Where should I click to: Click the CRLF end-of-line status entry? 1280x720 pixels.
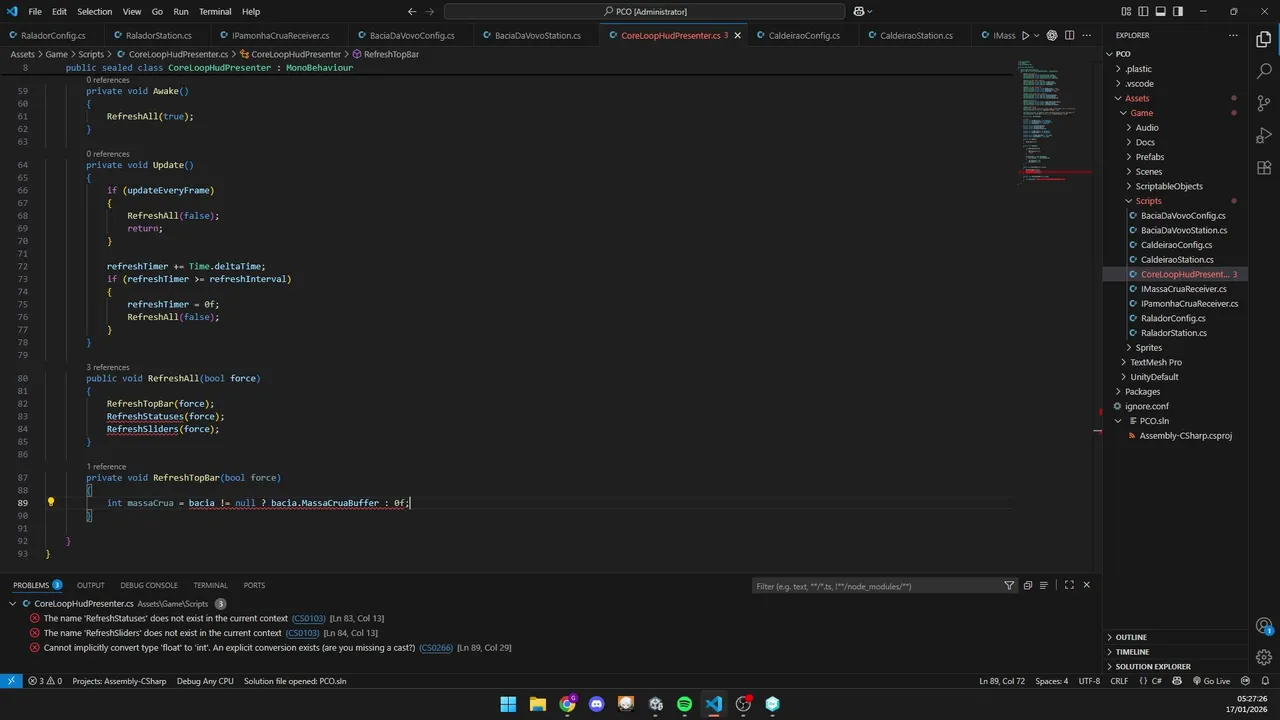pos(1119,681)
